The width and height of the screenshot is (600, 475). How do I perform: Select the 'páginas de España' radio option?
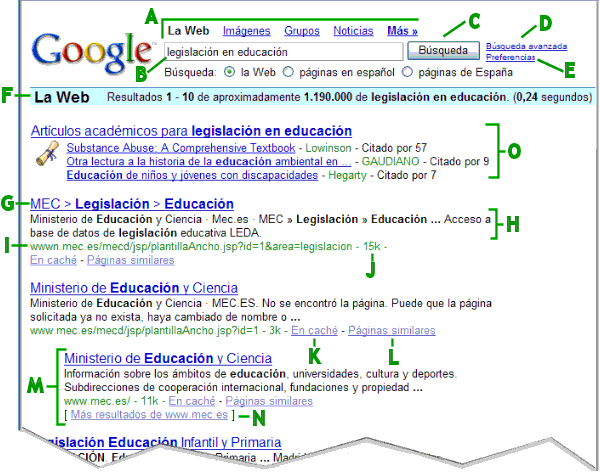(x=407, y=72)
